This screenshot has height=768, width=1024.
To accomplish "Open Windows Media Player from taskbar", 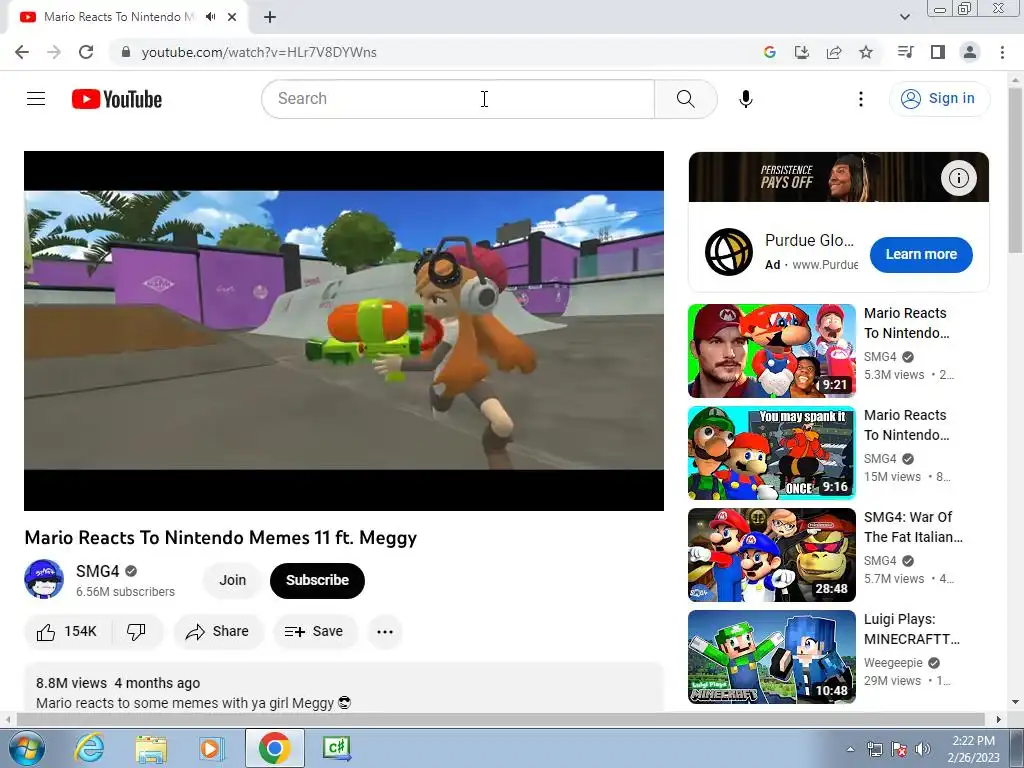I will tap(212, 748).
